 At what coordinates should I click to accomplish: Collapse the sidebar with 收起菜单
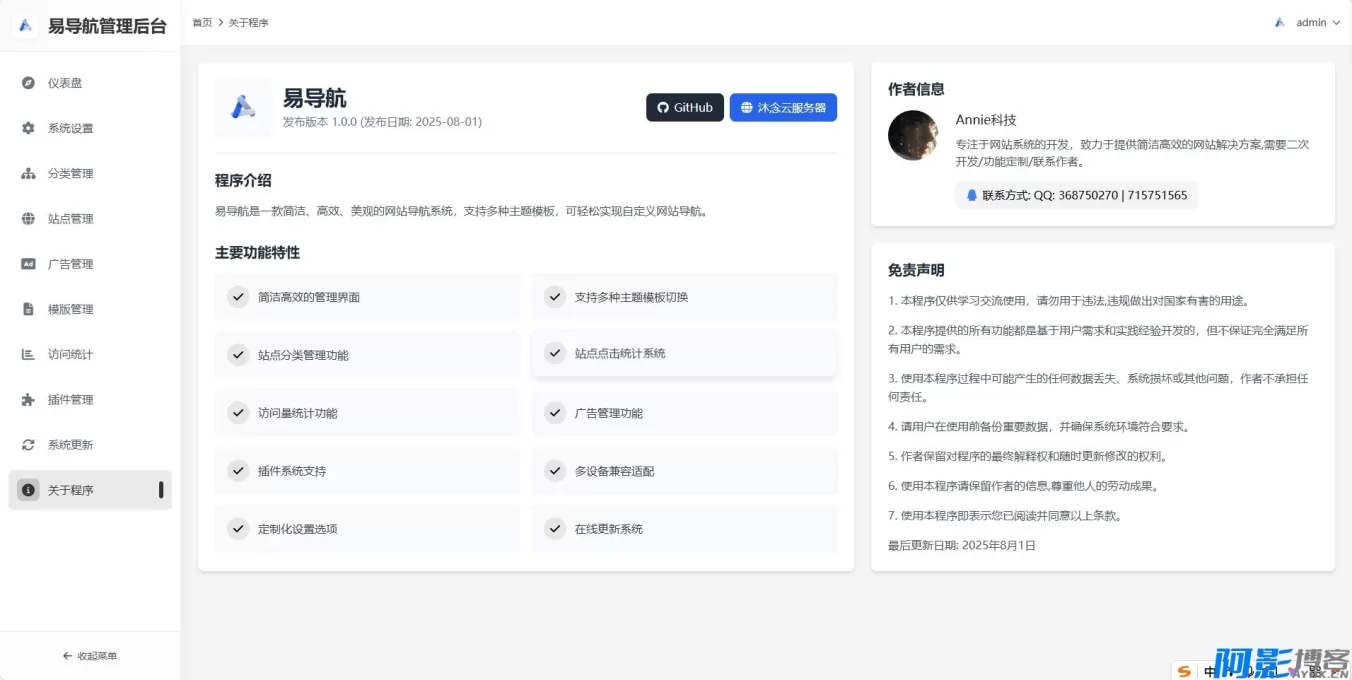click(90, 656)
